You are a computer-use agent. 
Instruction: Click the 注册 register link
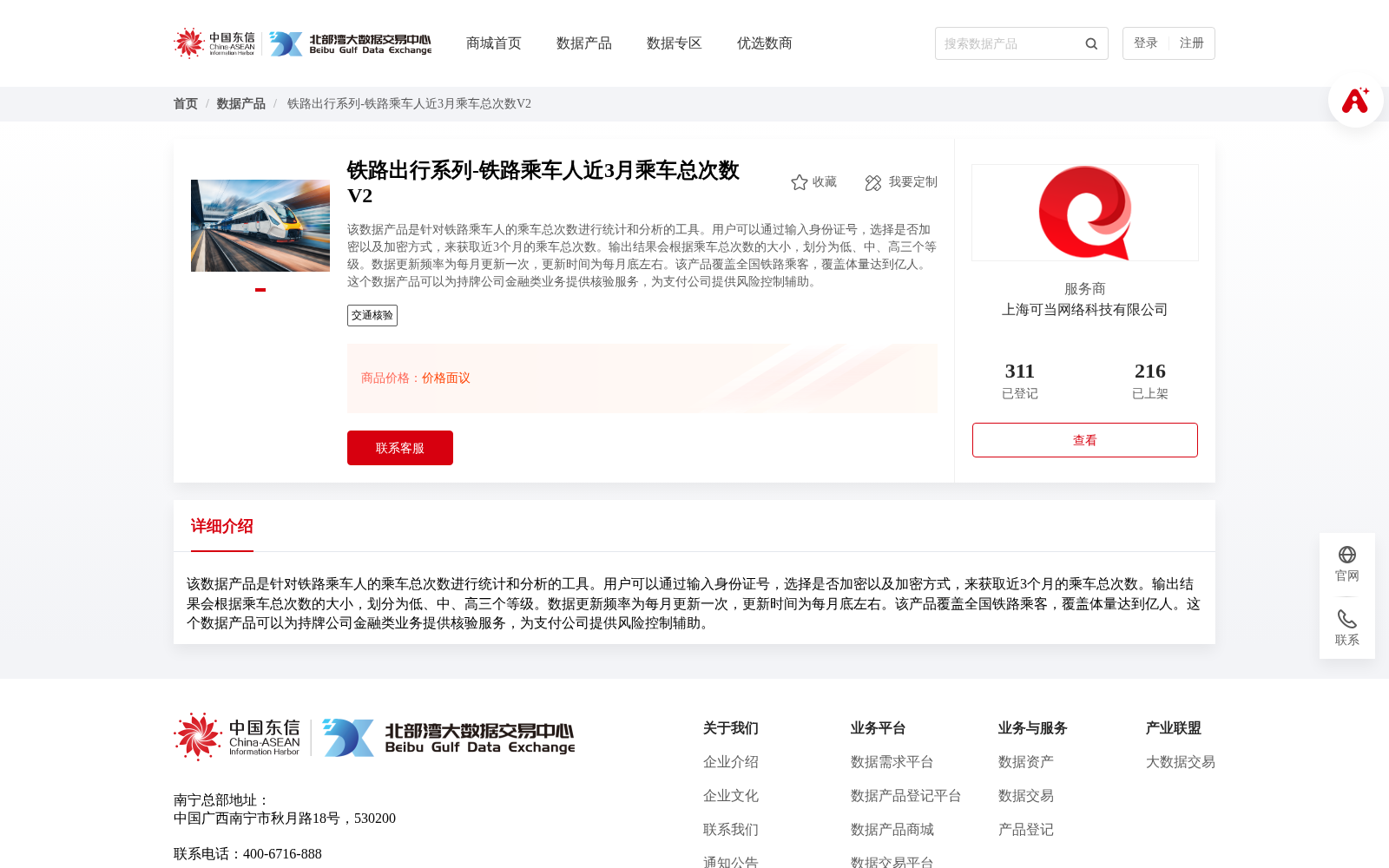[x=1192, y=43]
